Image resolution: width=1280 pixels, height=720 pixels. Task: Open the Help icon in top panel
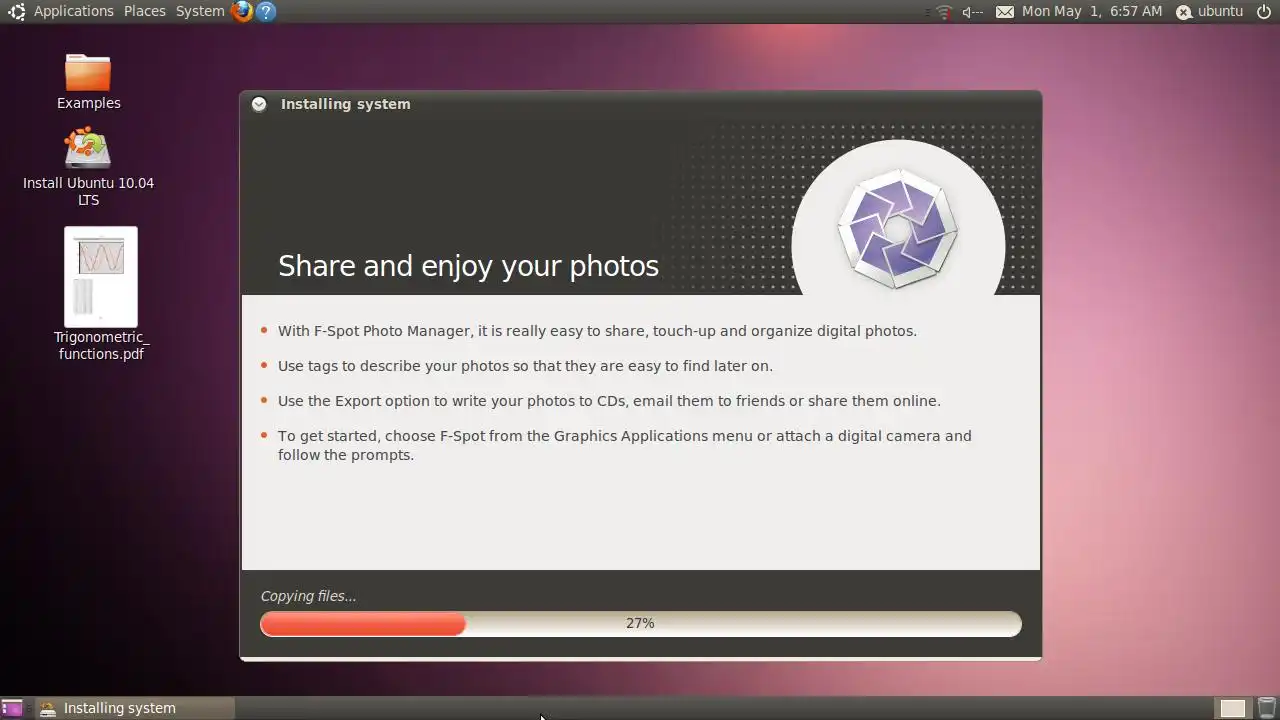(266, 11)
